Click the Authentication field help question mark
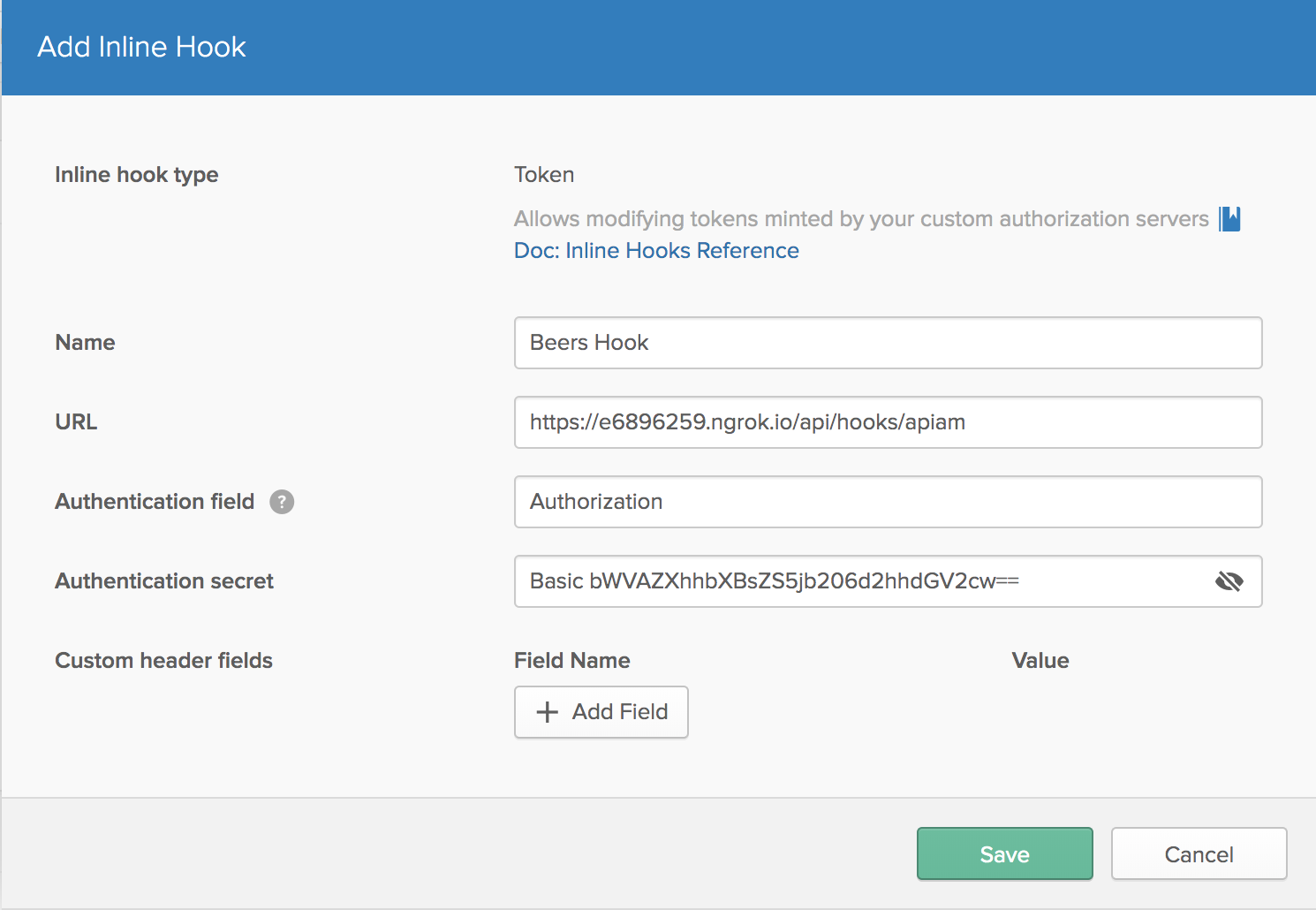This screenshot has height=910, width=1316. (x=282, y=502)
